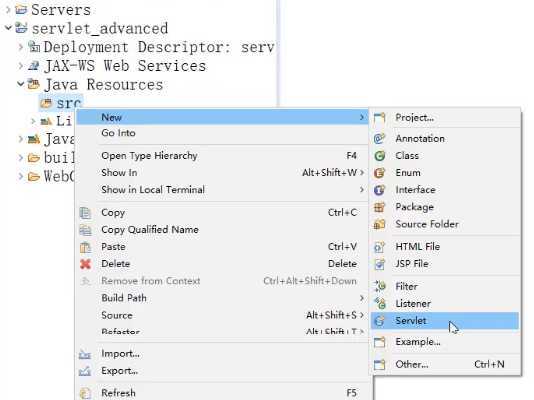The width and height of the screenshot is (534, 400).
Task: Expand the Servers tree node
Action: pyautogui.click(x=8, y=10)
